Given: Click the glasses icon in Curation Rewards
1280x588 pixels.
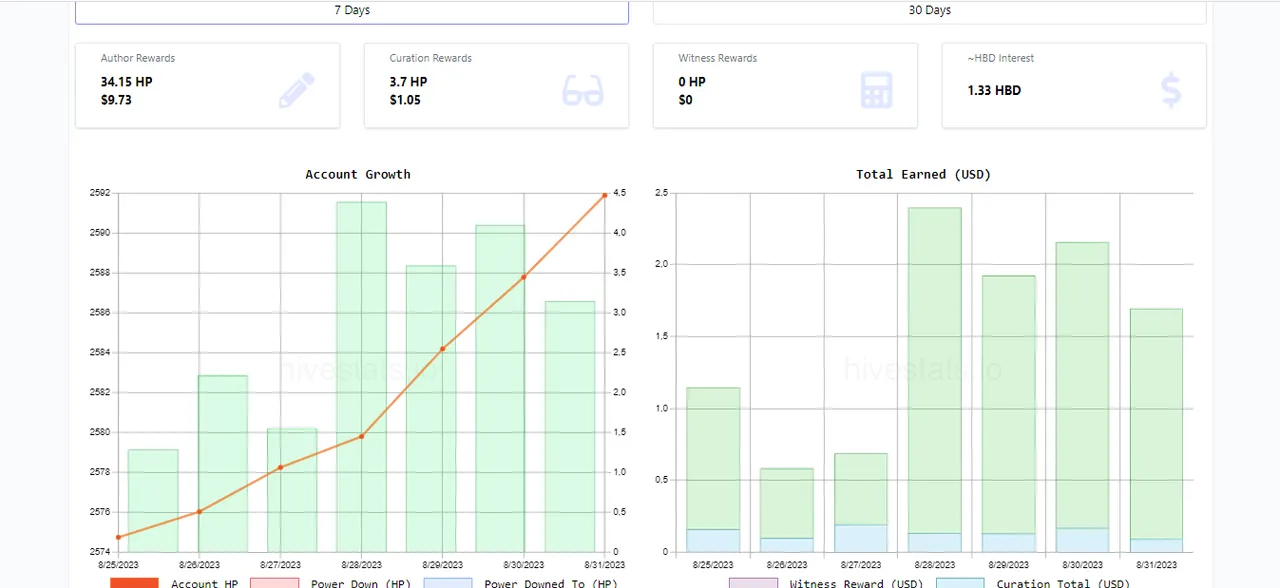Looking at the screenshot, I should pos(583,91).
